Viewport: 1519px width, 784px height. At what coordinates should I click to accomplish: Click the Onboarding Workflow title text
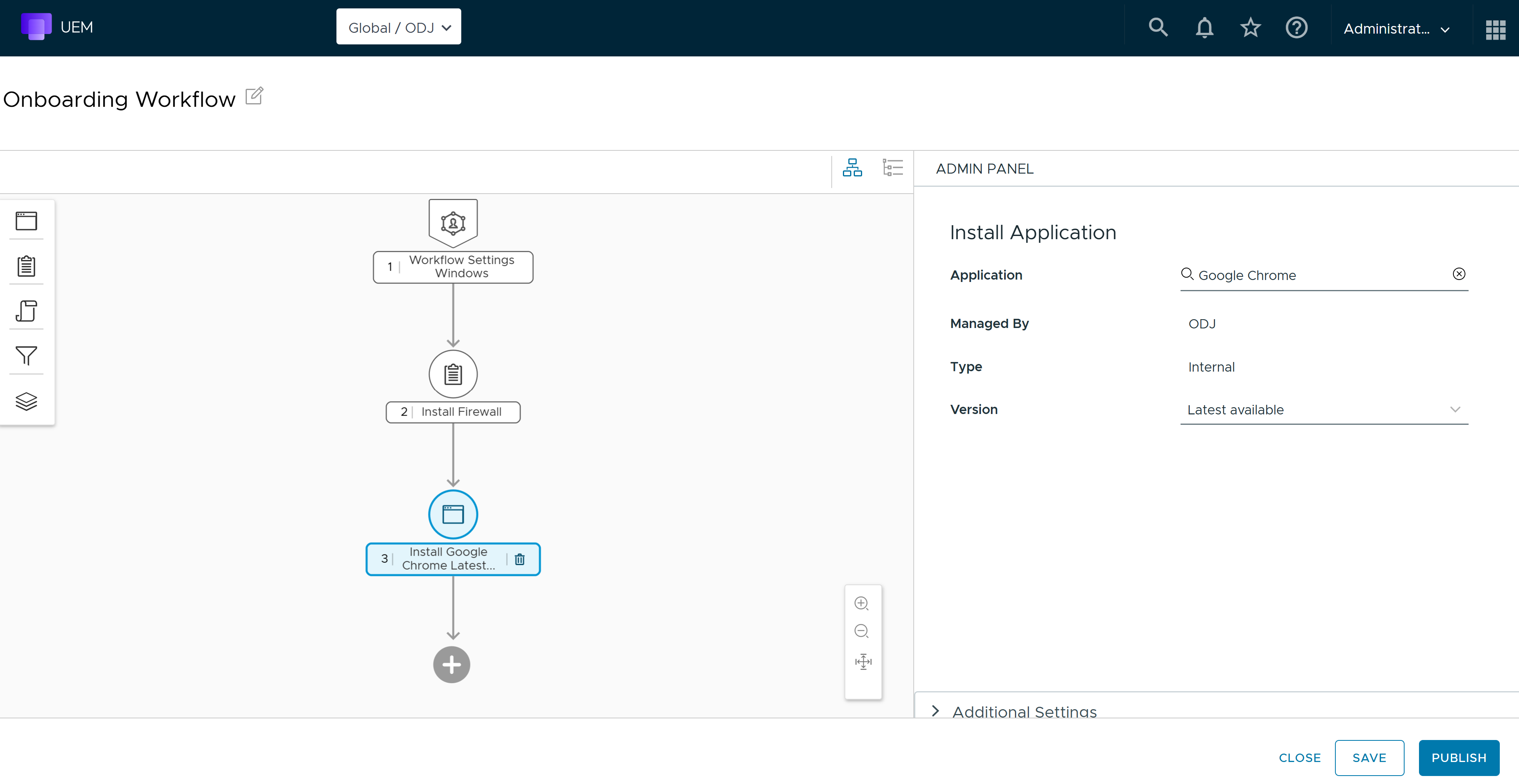119,99
